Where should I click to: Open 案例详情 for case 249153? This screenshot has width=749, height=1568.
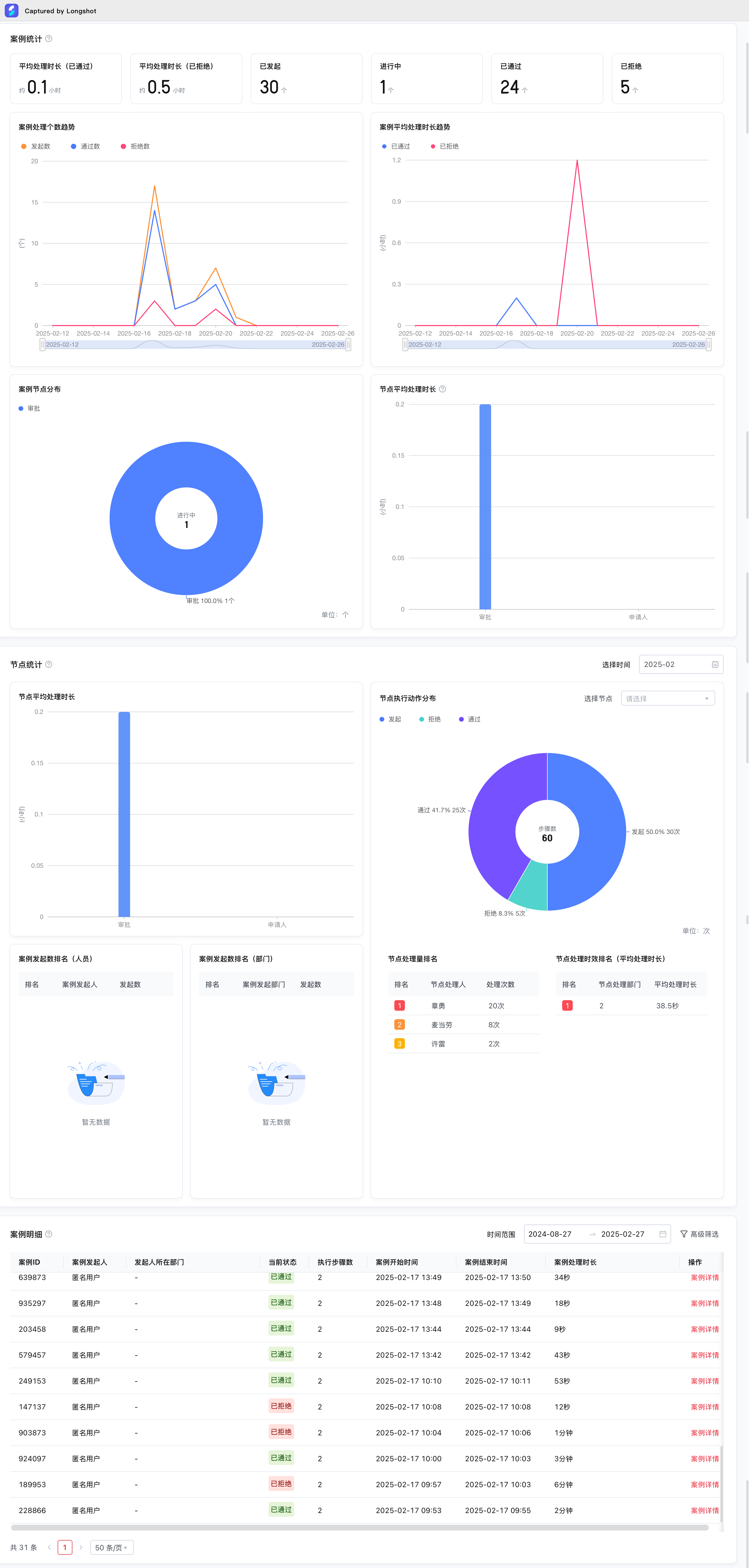point(705,1381)
